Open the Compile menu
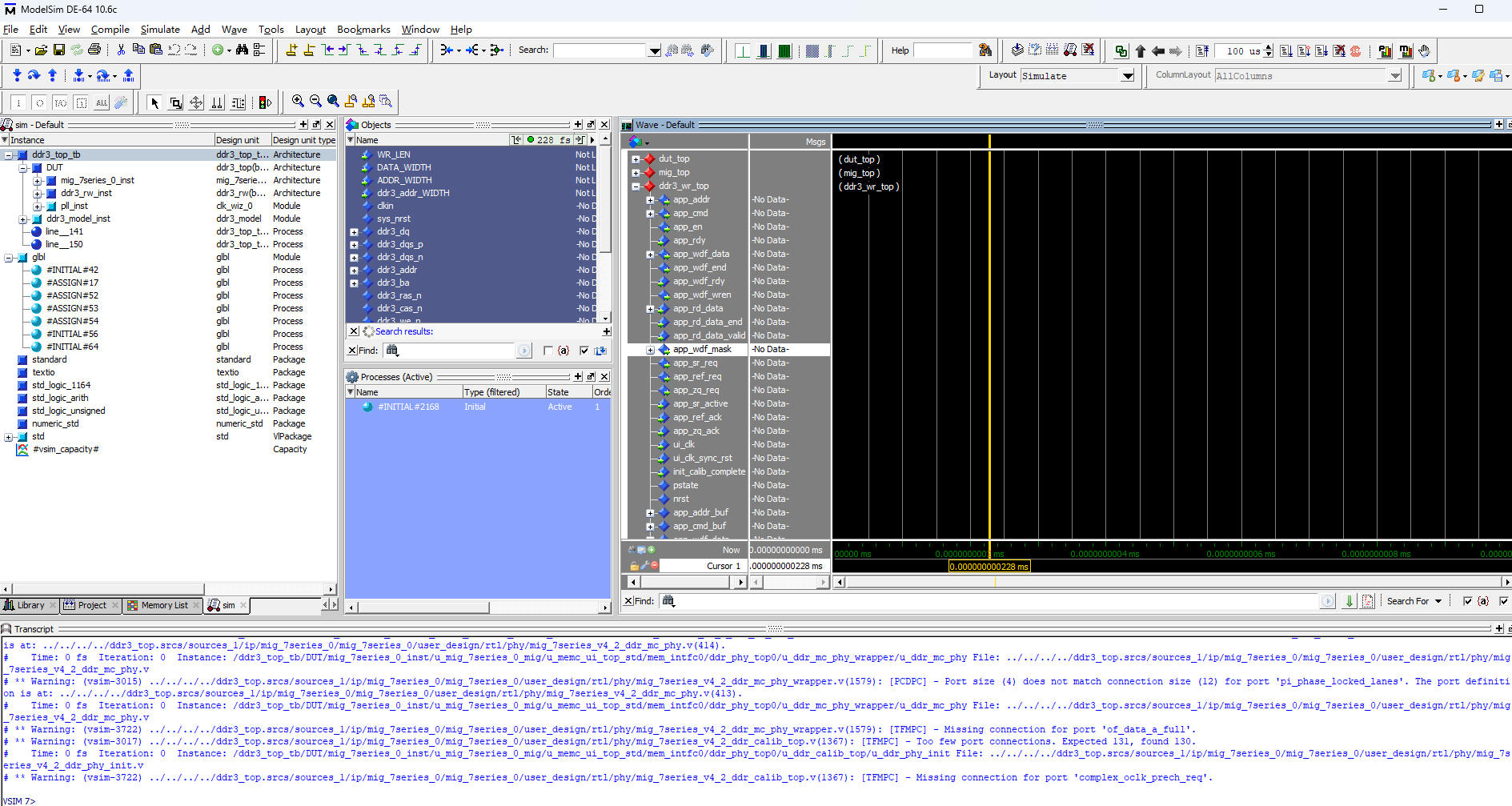The width and height of the screenshot is (1512, 806). point(110,30)
